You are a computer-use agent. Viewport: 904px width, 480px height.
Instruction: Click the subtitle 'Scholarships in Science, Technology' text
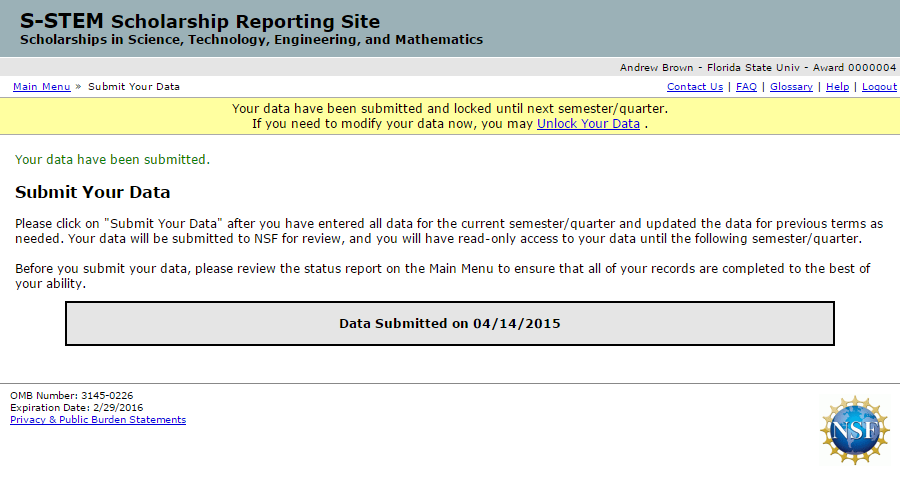click(x=251, y=39)
